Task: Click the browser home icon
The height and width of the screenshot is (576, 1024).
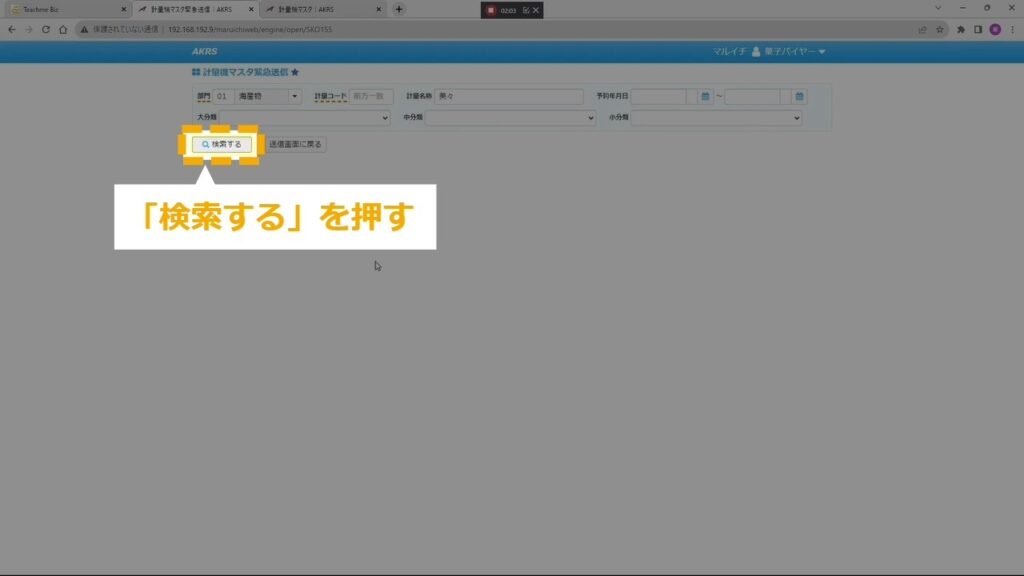Action: (x=63, y=30)
